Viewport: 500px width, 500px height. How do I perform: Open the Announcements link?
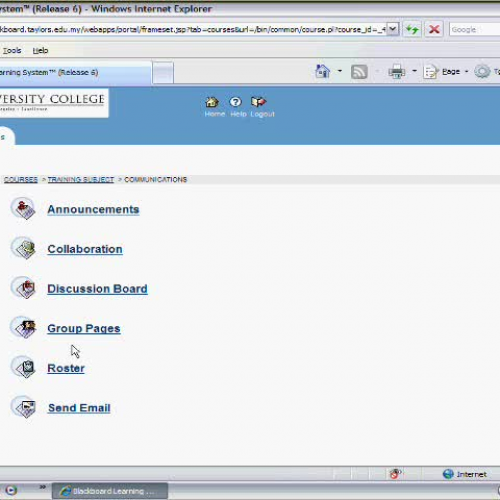(x=93, y=209)
